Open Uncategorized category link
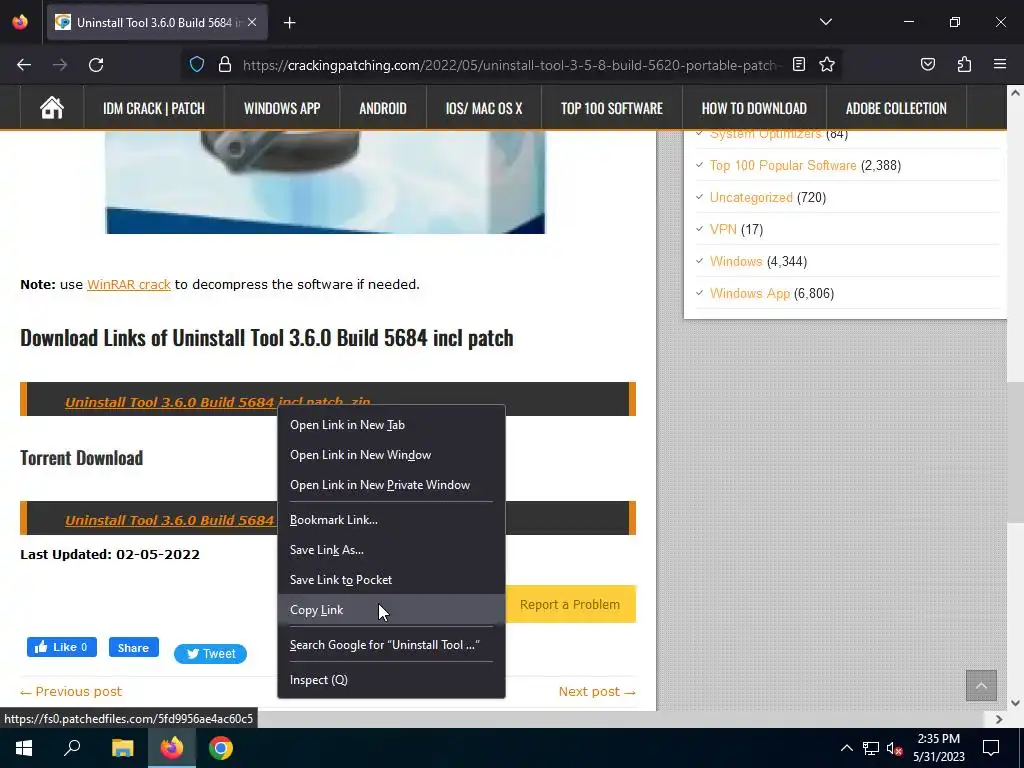This screenshot has width=1024, height=768. click(751, 197)
